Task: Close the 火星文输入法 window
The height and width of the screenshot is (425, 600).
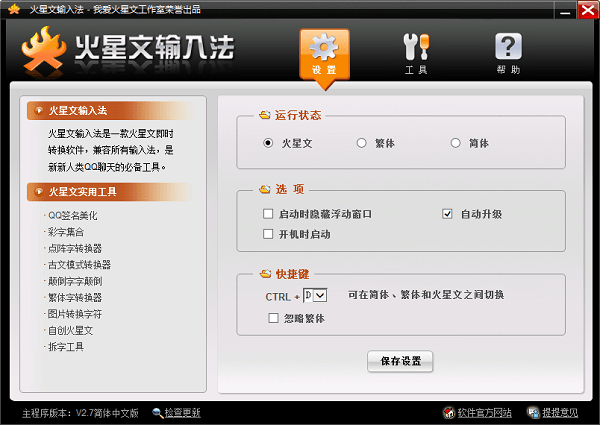Action: tap(587, 9)
